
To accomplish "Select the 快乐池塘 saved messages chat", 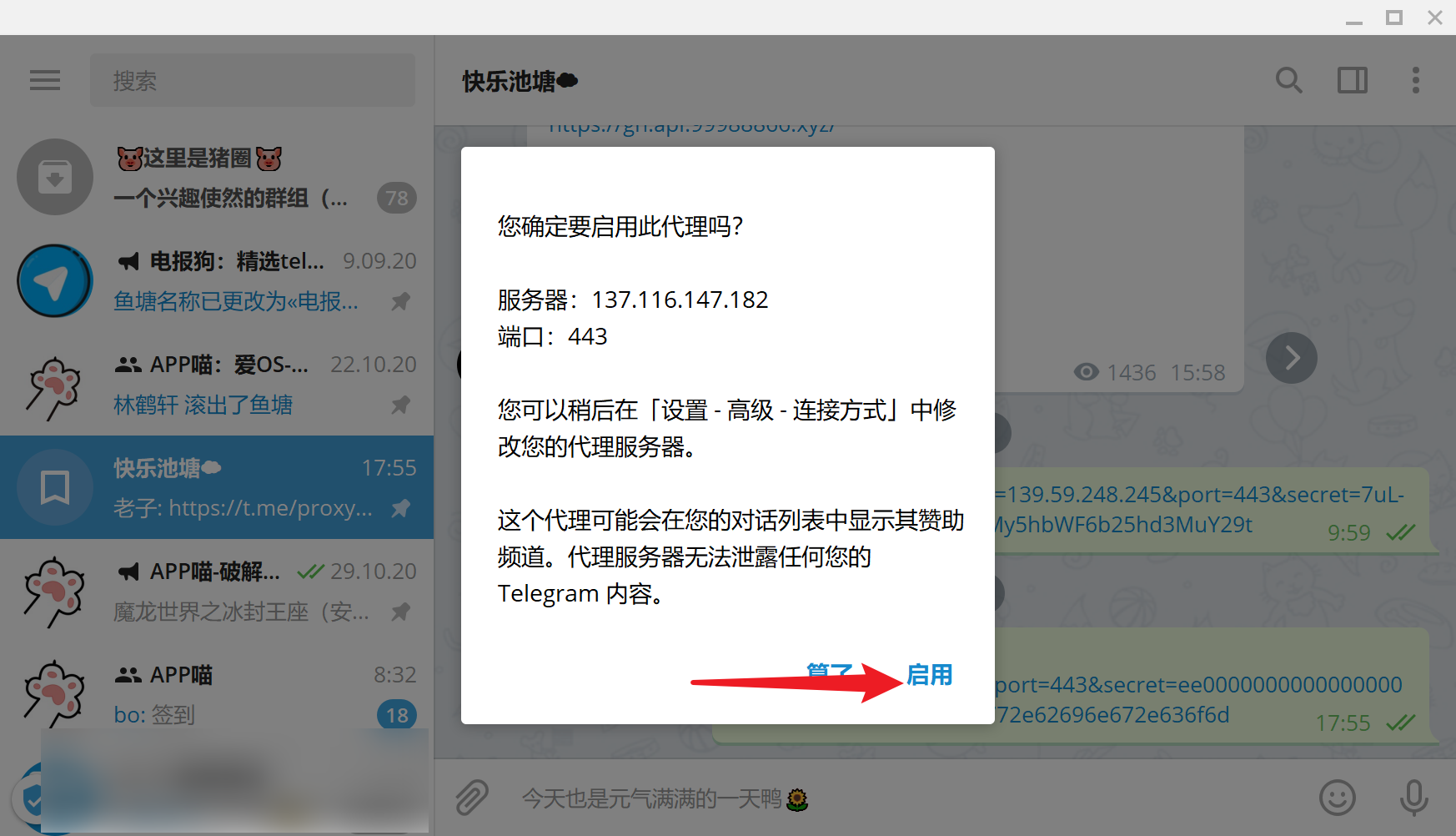I will coord(217,487).
